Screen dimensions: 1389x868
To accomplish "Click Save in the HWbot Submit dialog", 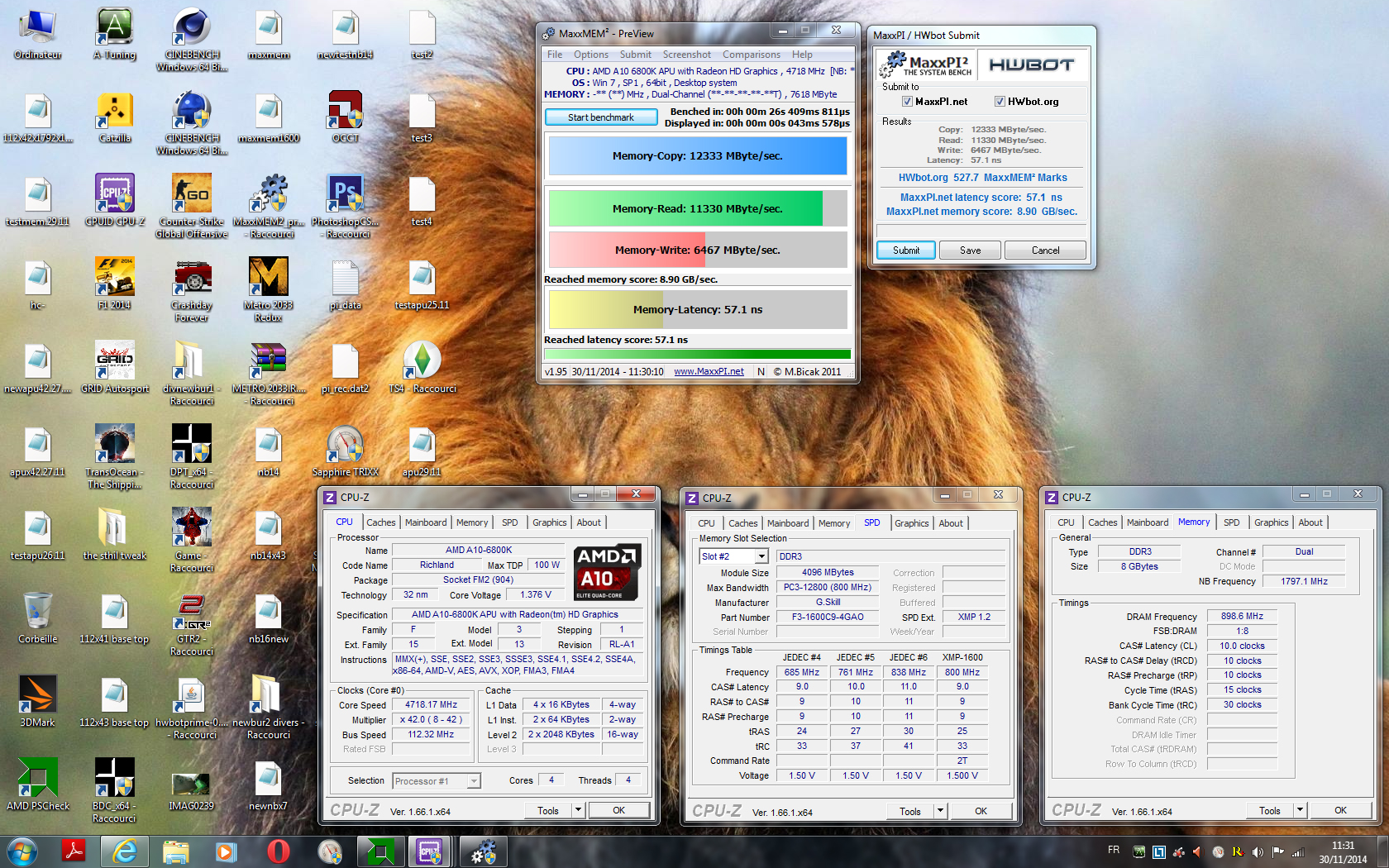I will [x=971, y=250].
